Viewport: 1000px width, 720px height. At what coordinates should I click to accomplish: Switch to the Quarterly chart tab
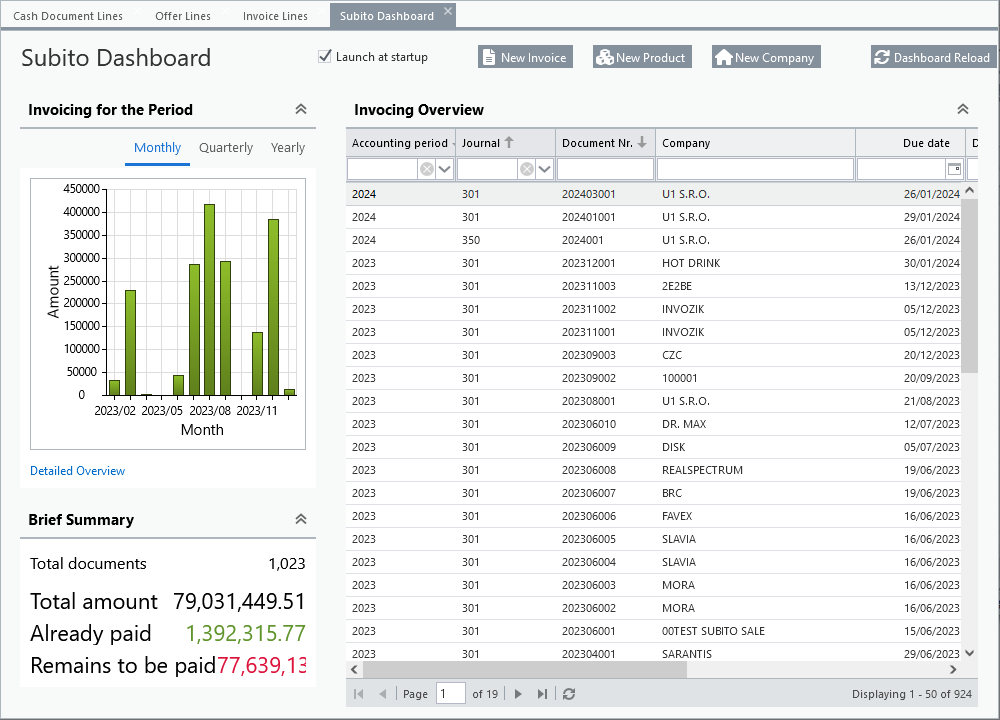click(x=226, y=148)
